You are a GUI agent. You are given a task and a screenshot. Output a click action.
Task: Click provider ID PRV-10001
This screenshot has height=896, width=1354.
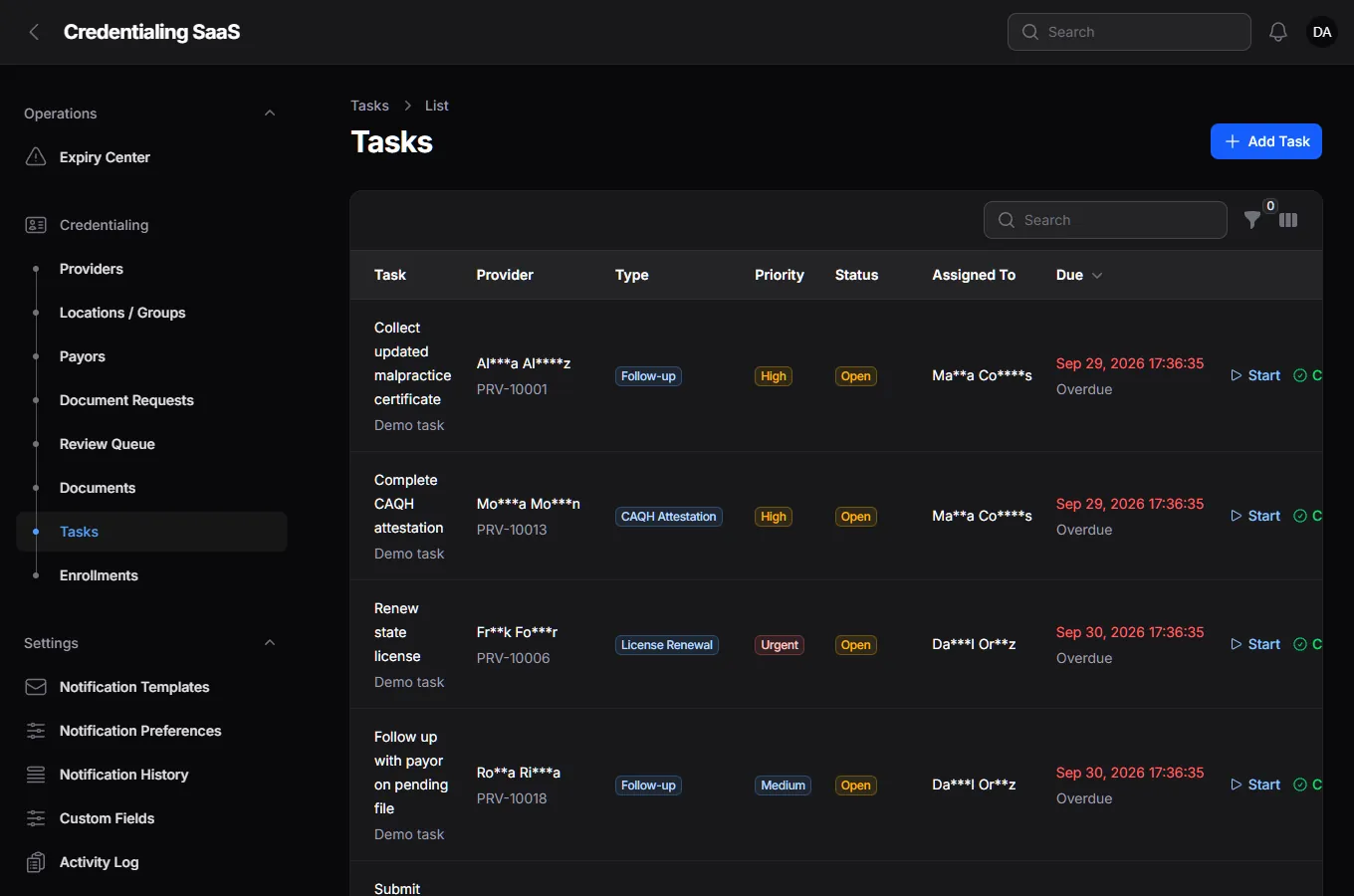coord(512,389)
